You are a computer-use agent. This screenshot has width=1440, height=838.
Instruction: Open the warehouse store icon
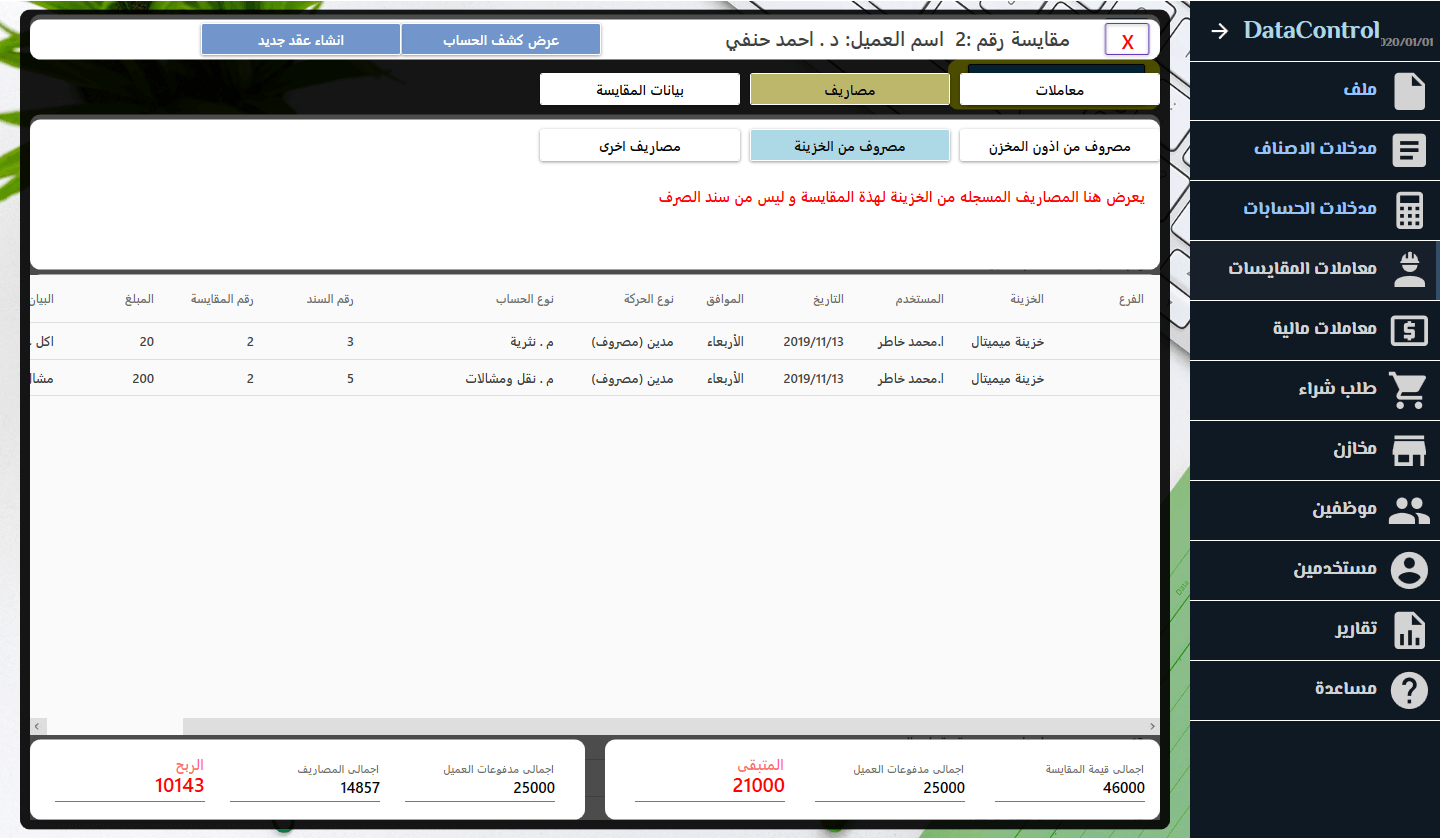coord(1409,451)
